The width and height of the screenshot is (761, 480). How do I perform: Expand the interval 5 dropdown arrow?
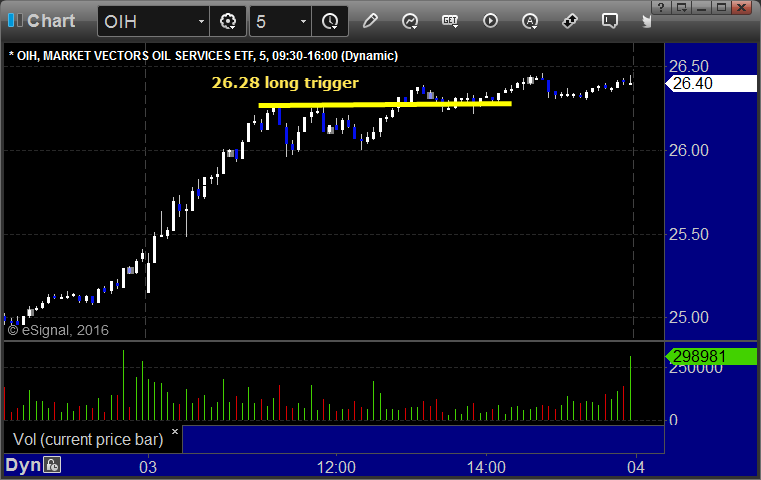pos(303,21)
